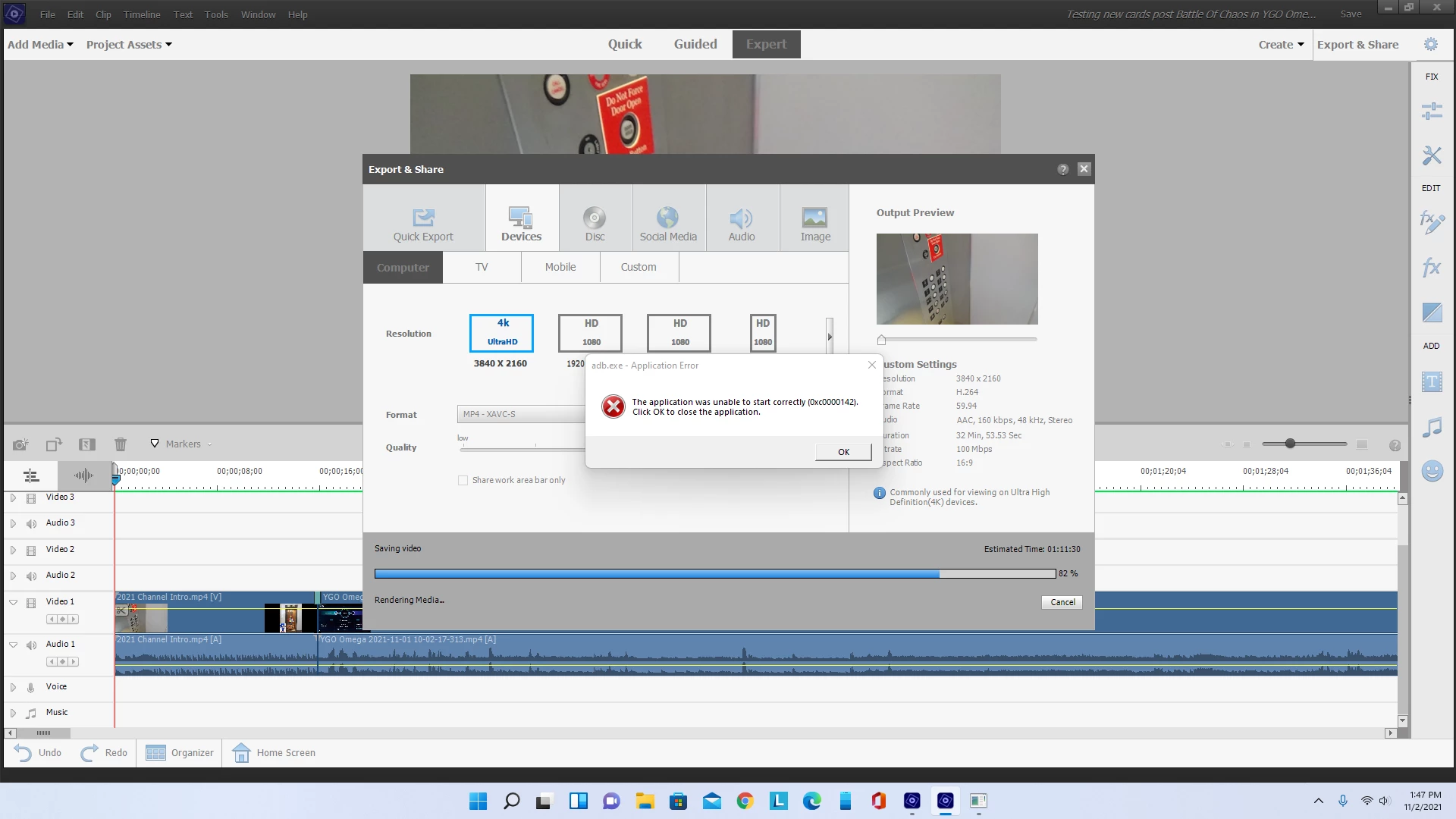Open the Titles and Text icon
1456x819 pixels.
1431,382
